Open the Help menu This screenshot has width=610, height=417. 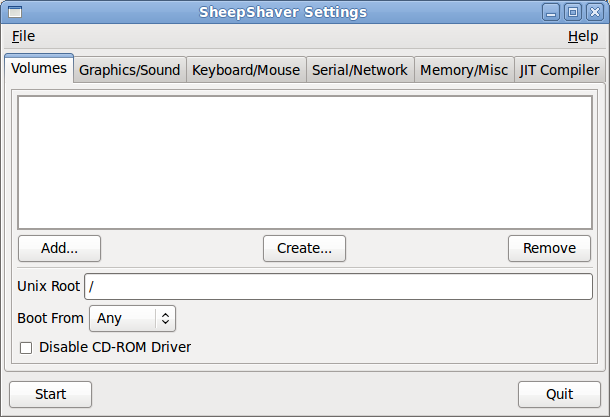583,36
